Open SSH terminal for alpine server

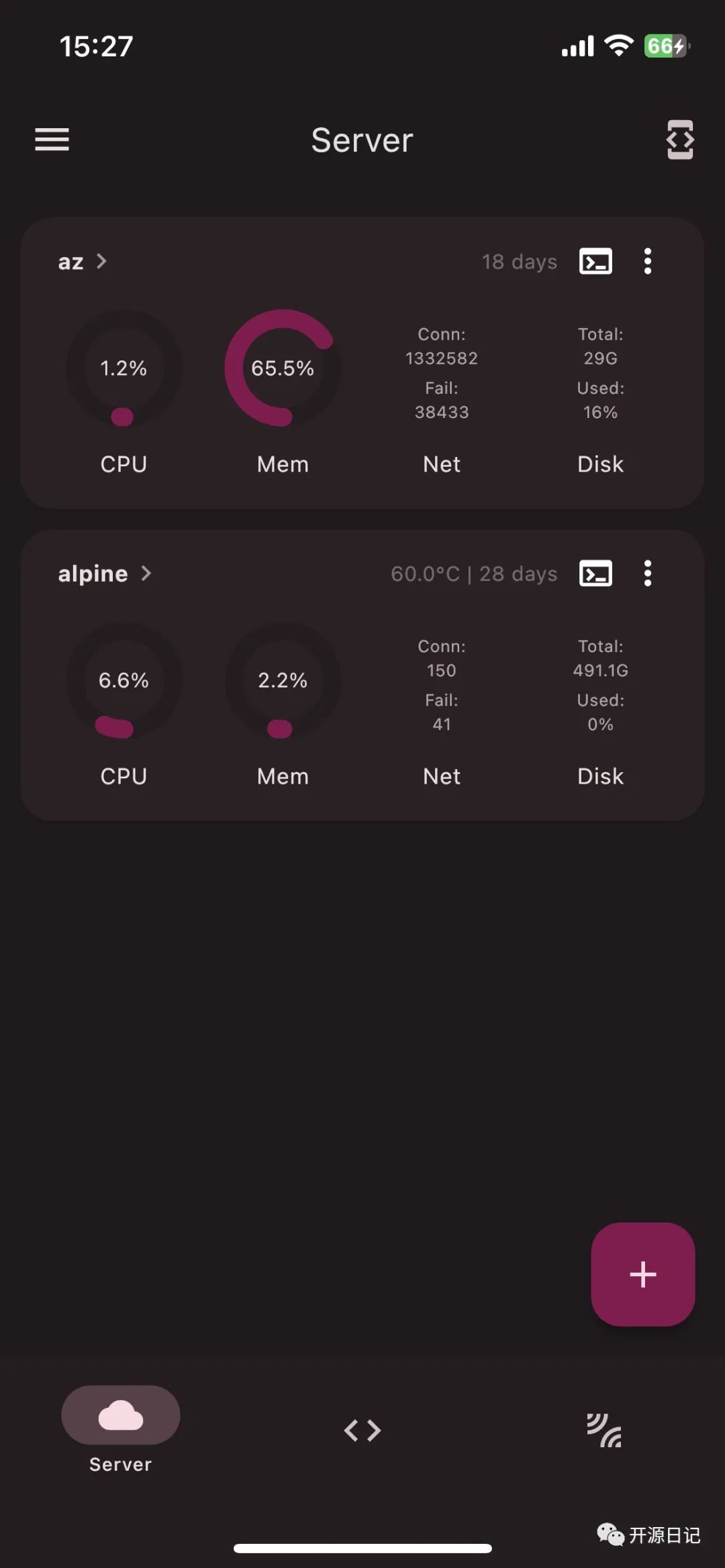coord(595,573)
